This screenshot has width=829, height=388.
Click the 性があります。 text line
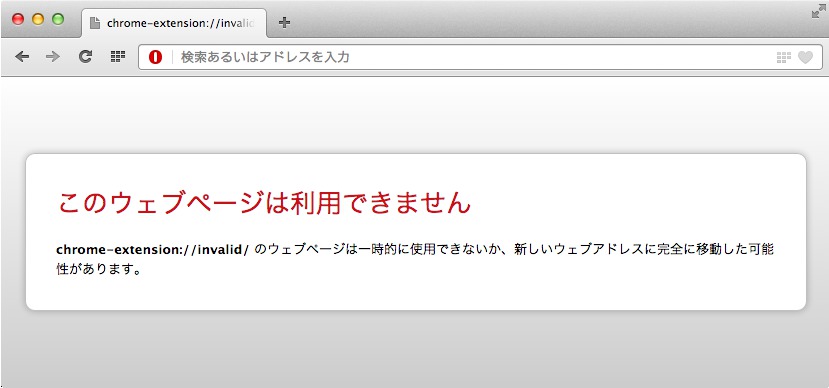point(99,269)
